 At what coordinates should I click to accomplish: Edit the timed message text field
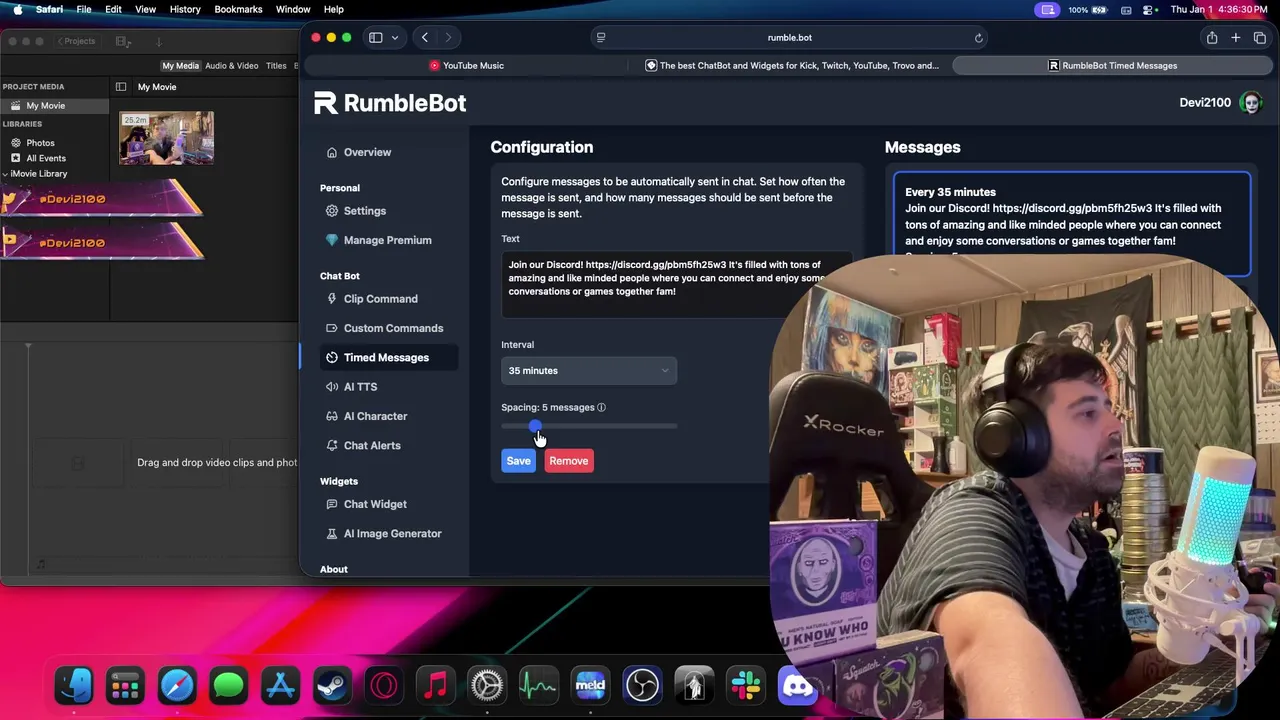[676, 285]
